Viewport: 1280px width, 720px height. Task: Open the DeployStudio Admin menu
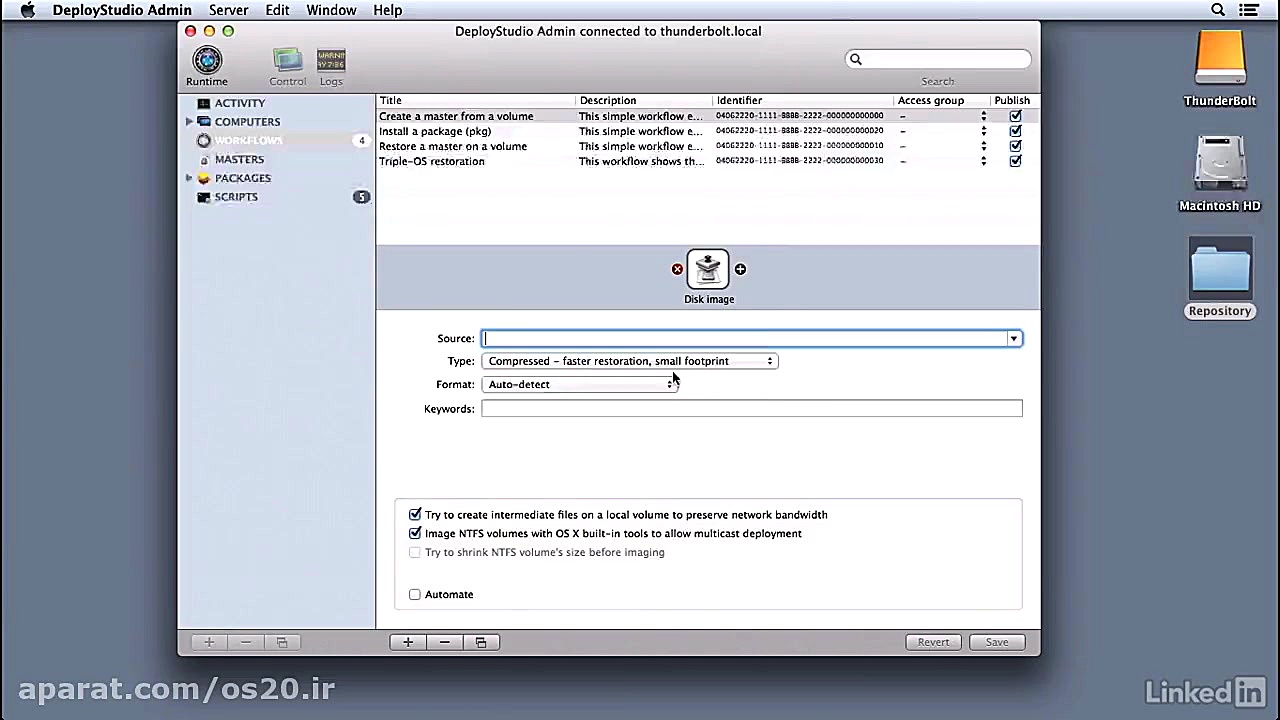point(122,10)
